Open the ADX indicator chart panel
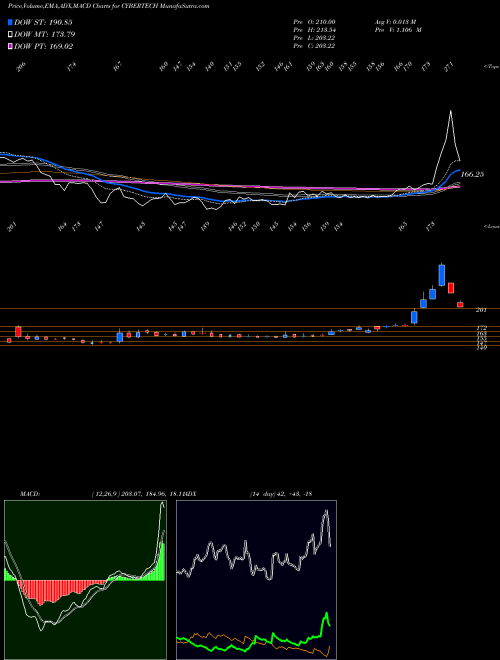The image size is (500, 660). click(x=256, y=580)
